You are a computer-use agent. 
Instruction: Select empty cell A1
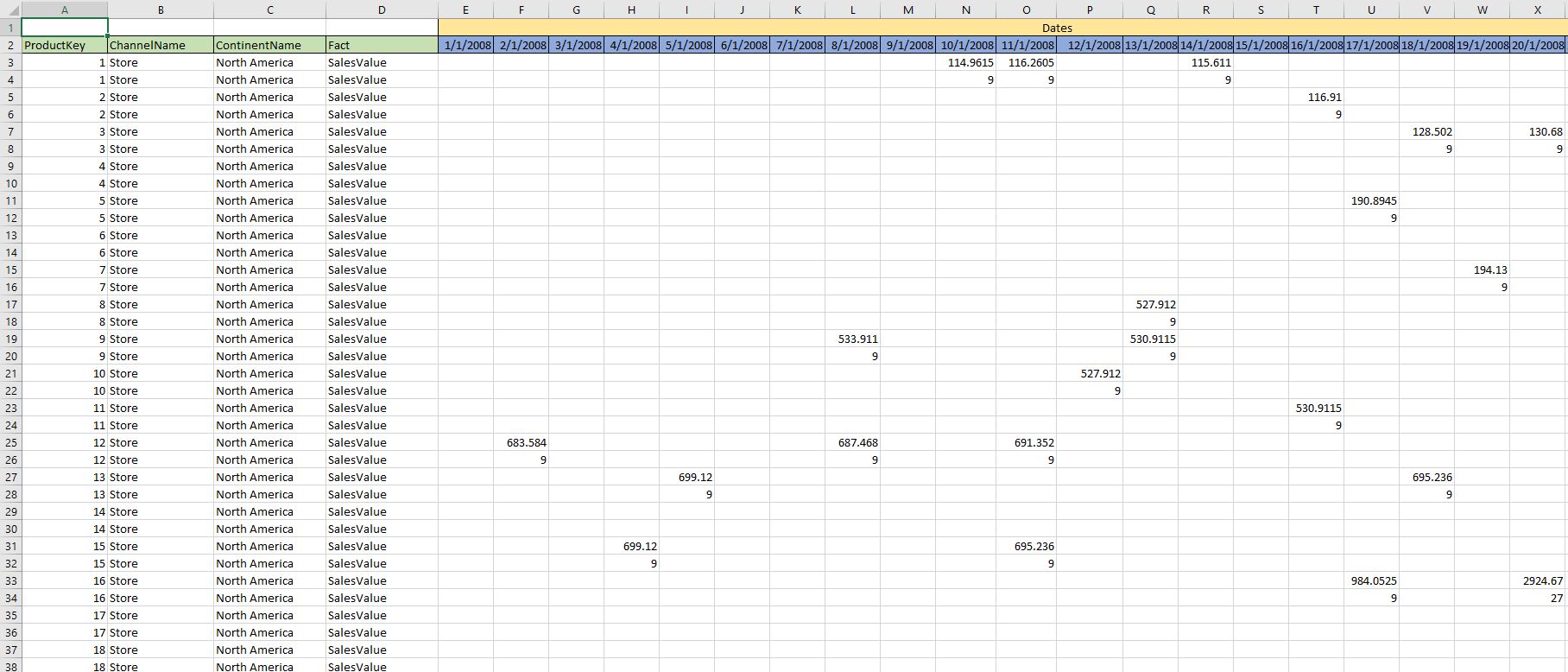pos(64,28)
